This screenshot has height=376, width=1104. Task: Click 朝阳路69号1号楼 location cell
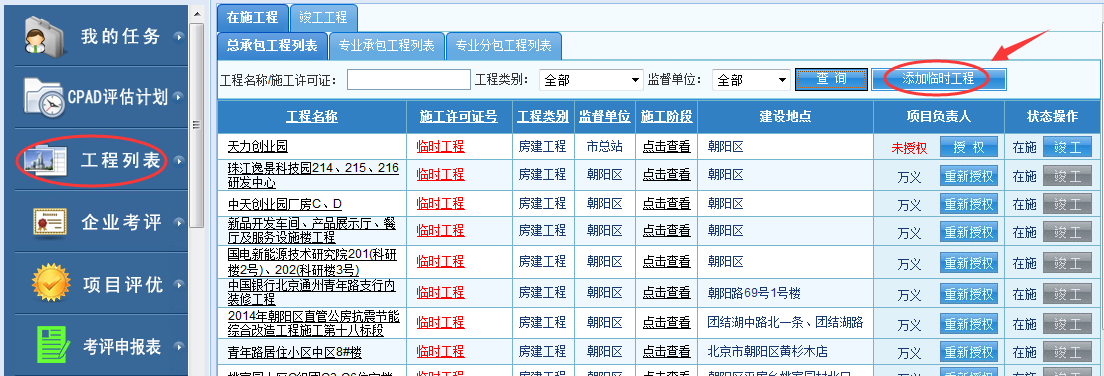pyautogui.click(x=754, y=292)
